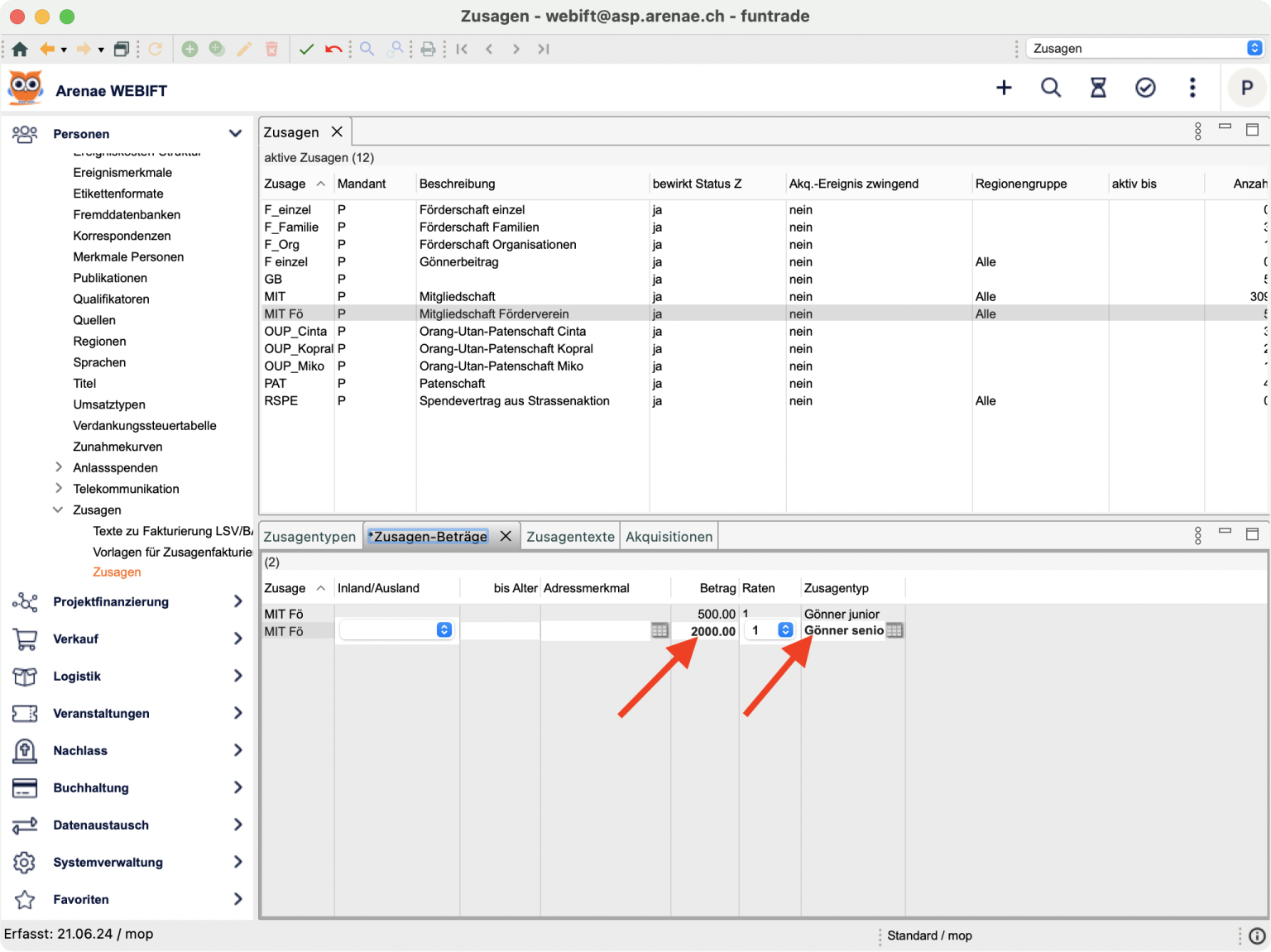This screenshot has height=952, width=1271.
Task: Click the Home icon in toolbar
Action: [20, 49]
